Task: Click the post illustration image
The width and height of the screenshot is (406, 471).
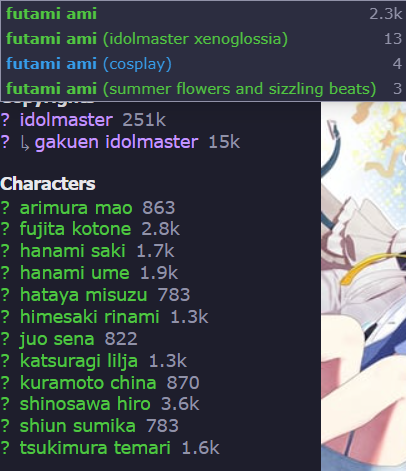Action: tap(363, 286)
